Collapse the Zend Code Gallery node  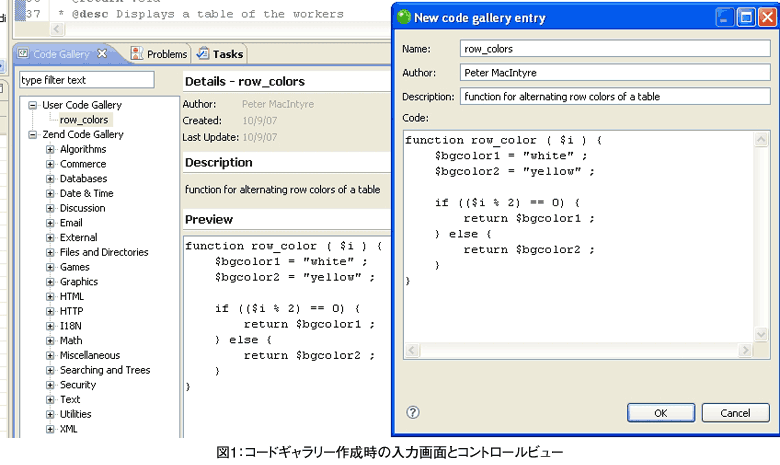point(32,135)
